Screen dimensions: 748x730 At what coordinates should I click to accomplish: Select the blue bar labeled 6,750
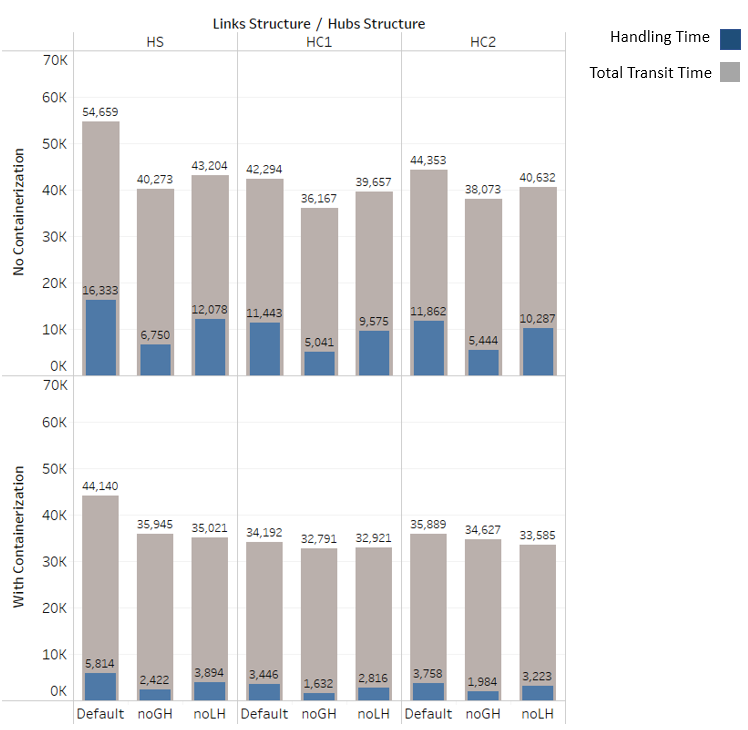point(156,360)
